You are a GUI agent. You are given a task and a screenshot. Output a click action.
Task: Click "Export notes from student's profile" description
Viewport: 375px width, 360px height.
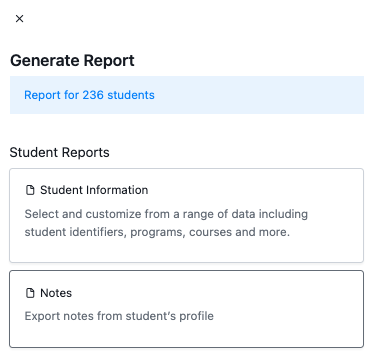(x=119, y=316)
